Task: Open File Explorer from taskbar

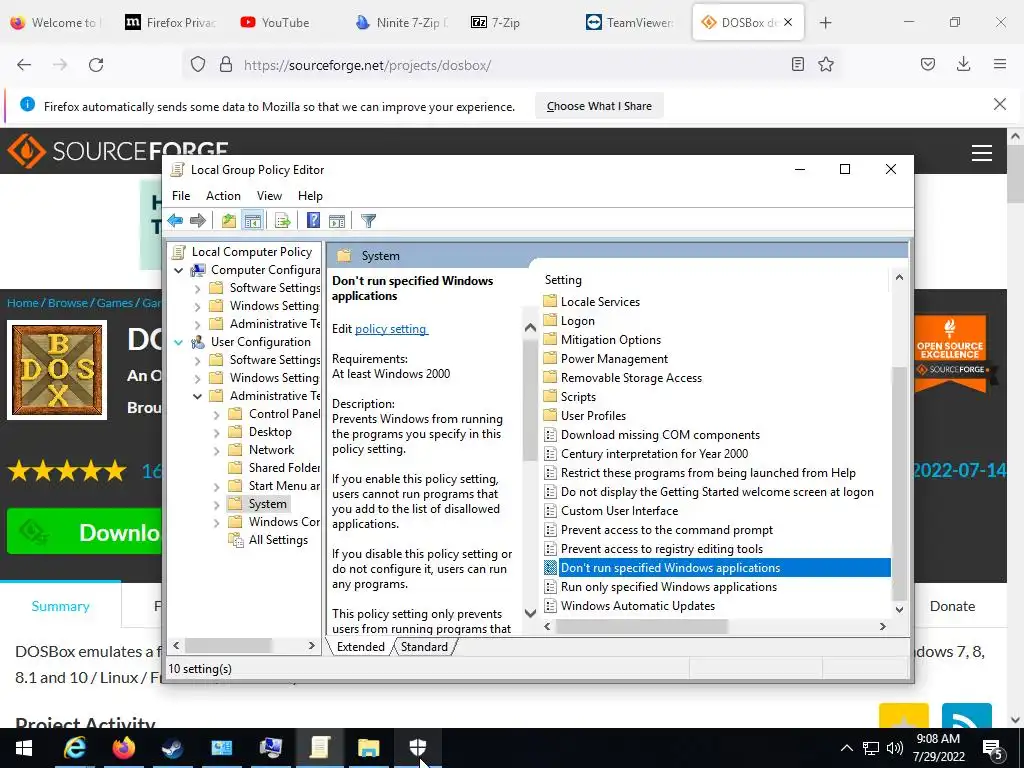Action: click(x=368, y=748)
